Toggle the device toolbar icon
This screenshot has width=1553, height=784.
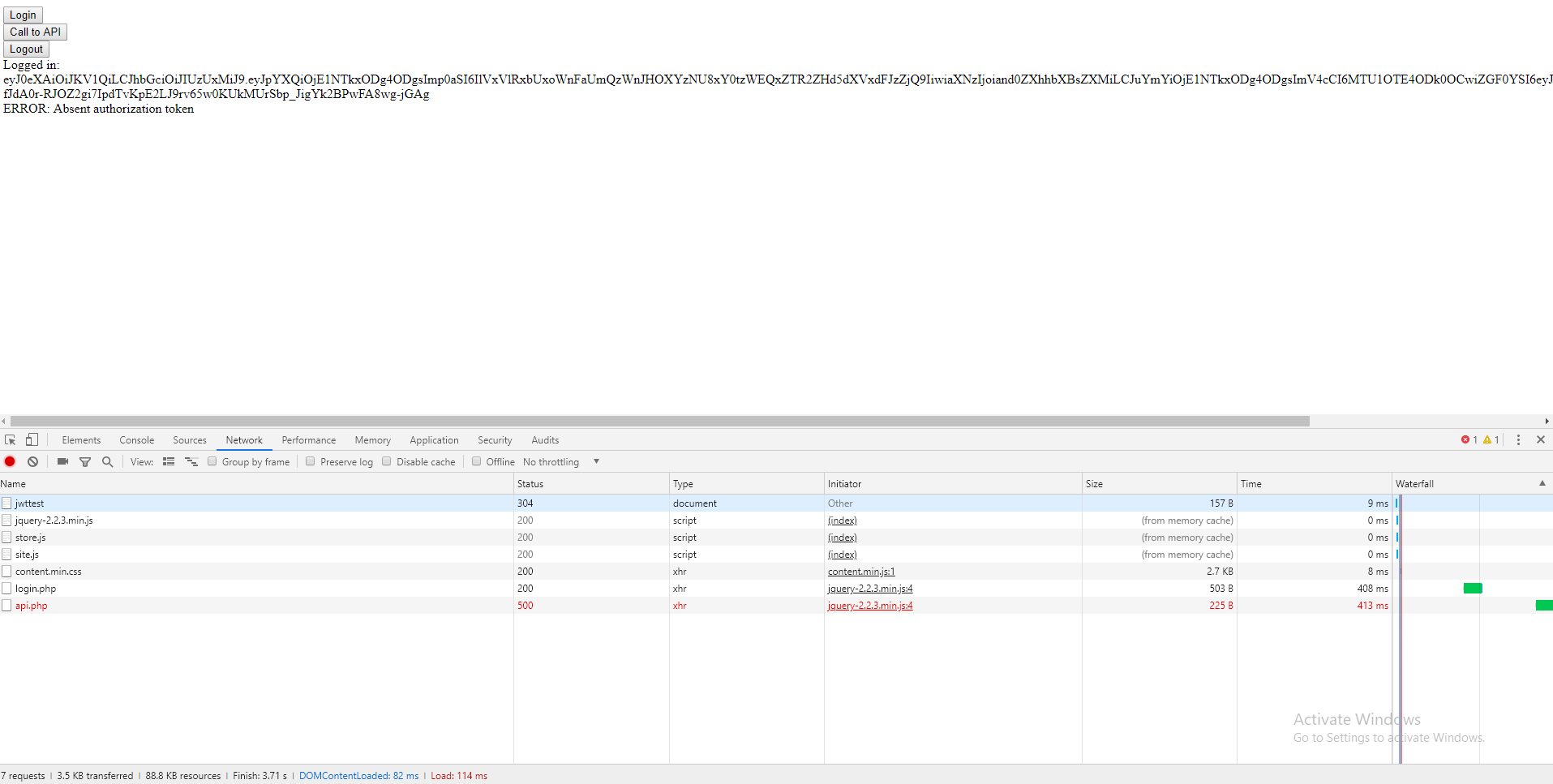pos(32,439)
